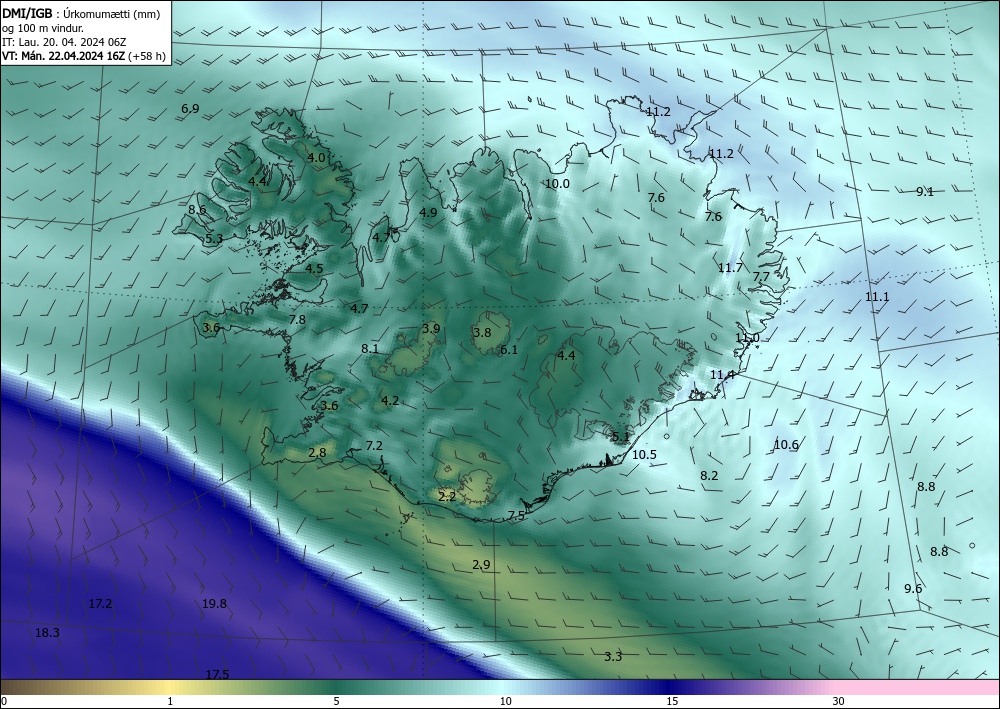Click the map value "17.5"
1000x709 pixels.
pos(217,674)
